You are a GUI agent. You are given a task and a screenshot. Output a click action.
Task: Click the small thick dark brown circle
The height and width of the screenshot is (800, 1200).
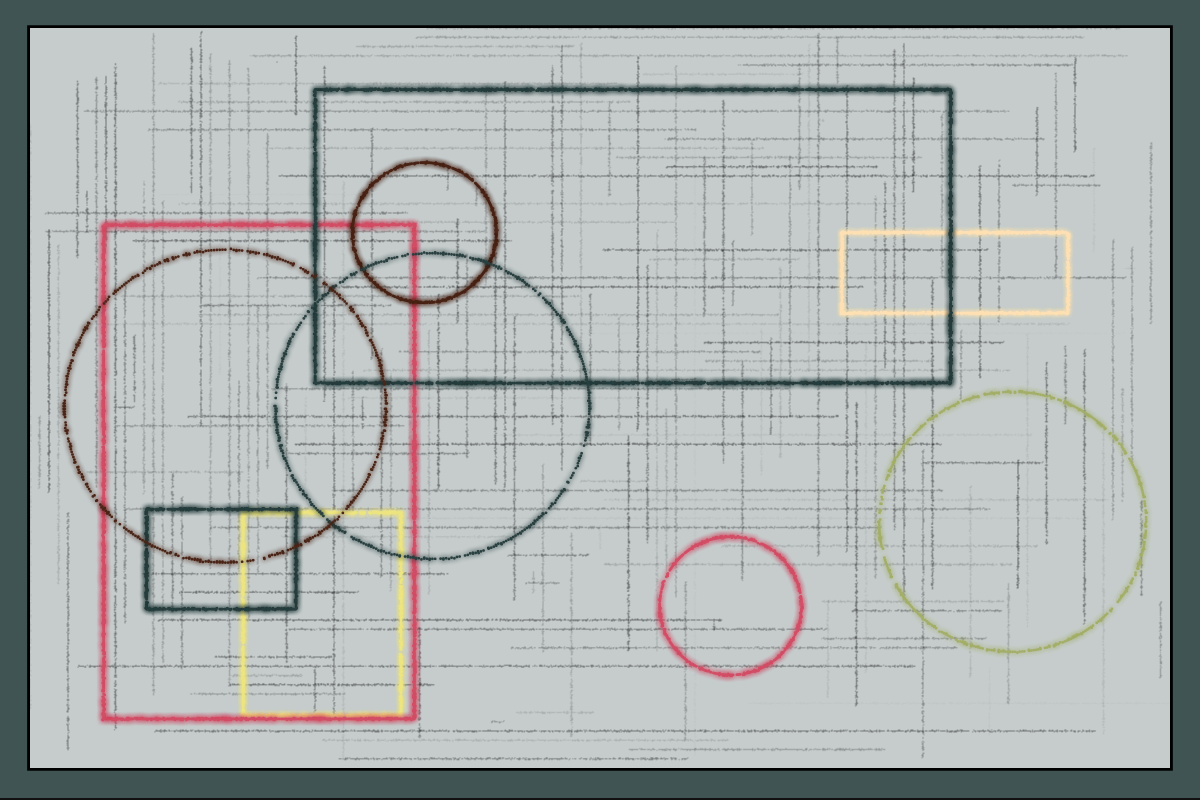pyautogui.click(x=424, y=164)
